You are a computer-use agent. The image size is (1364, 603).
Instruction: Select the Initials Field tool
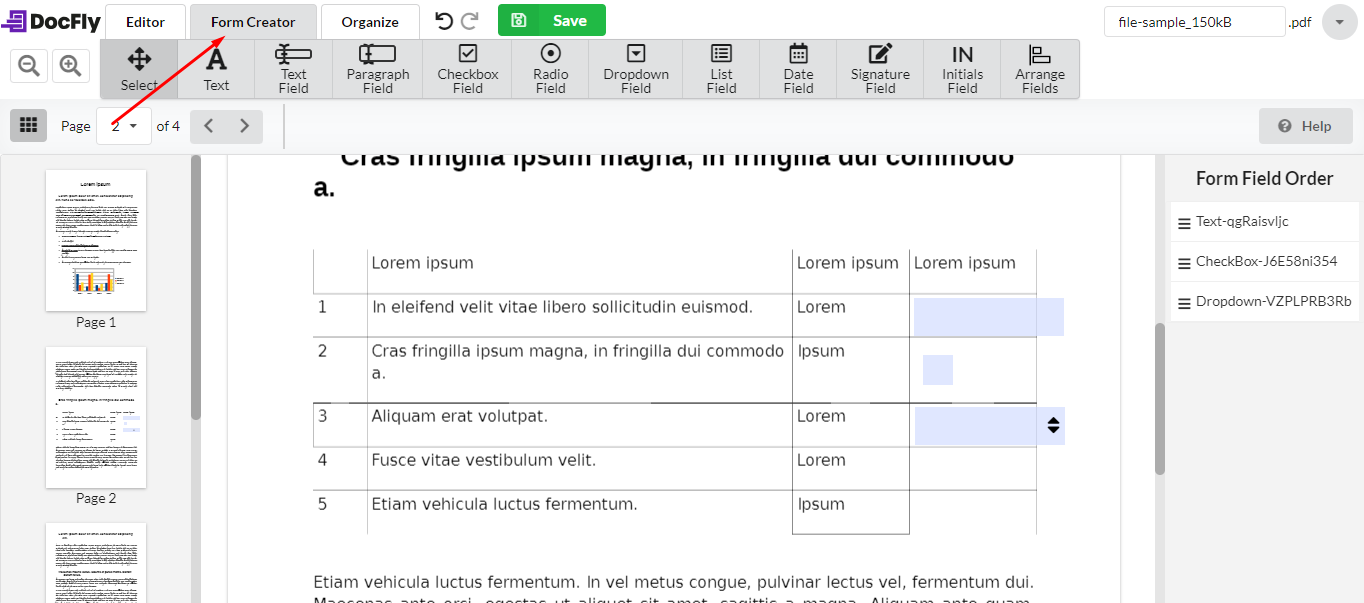pyautogui.click(x=961, y=68)
